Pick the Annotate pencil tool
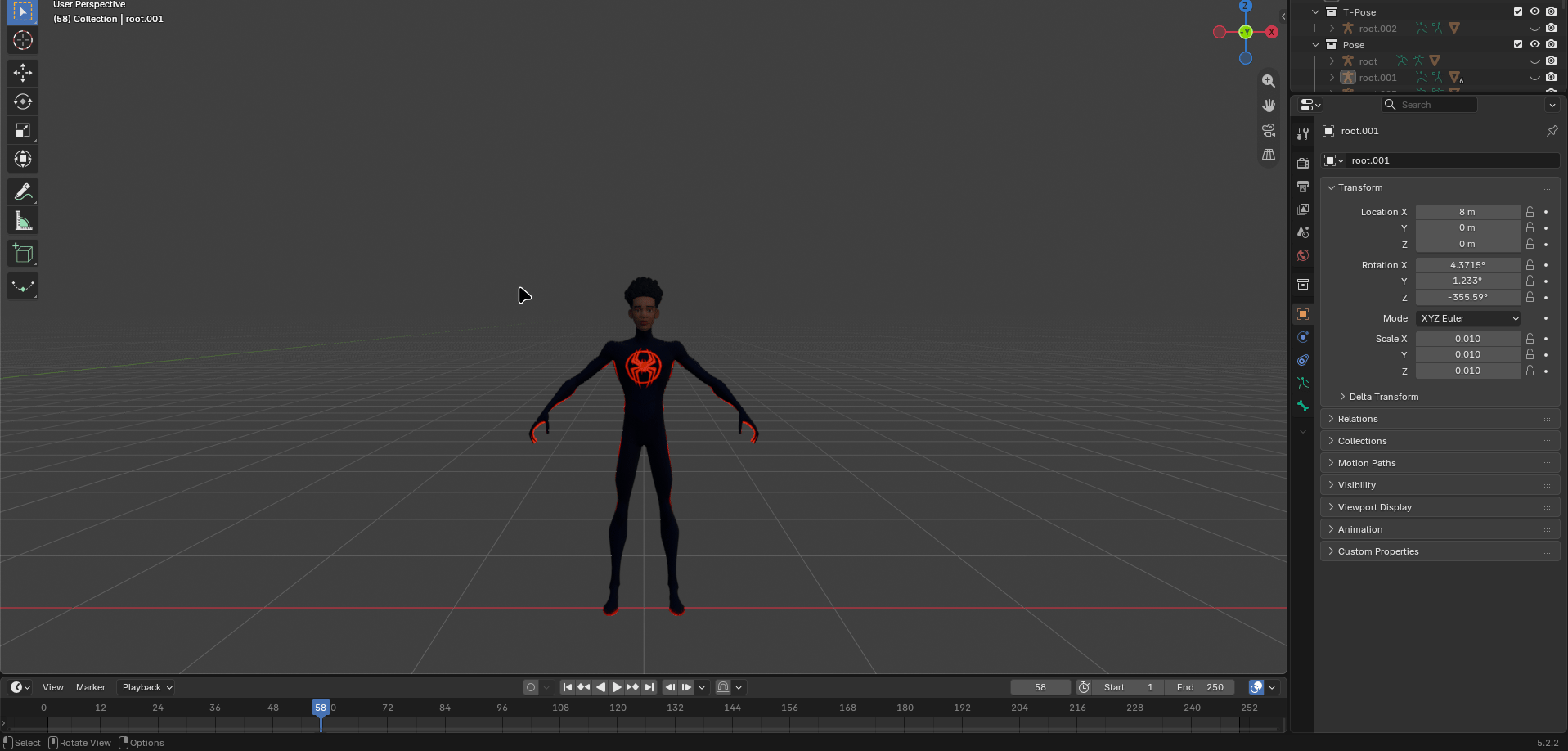 pyautogui.click(x=23, y=191)
